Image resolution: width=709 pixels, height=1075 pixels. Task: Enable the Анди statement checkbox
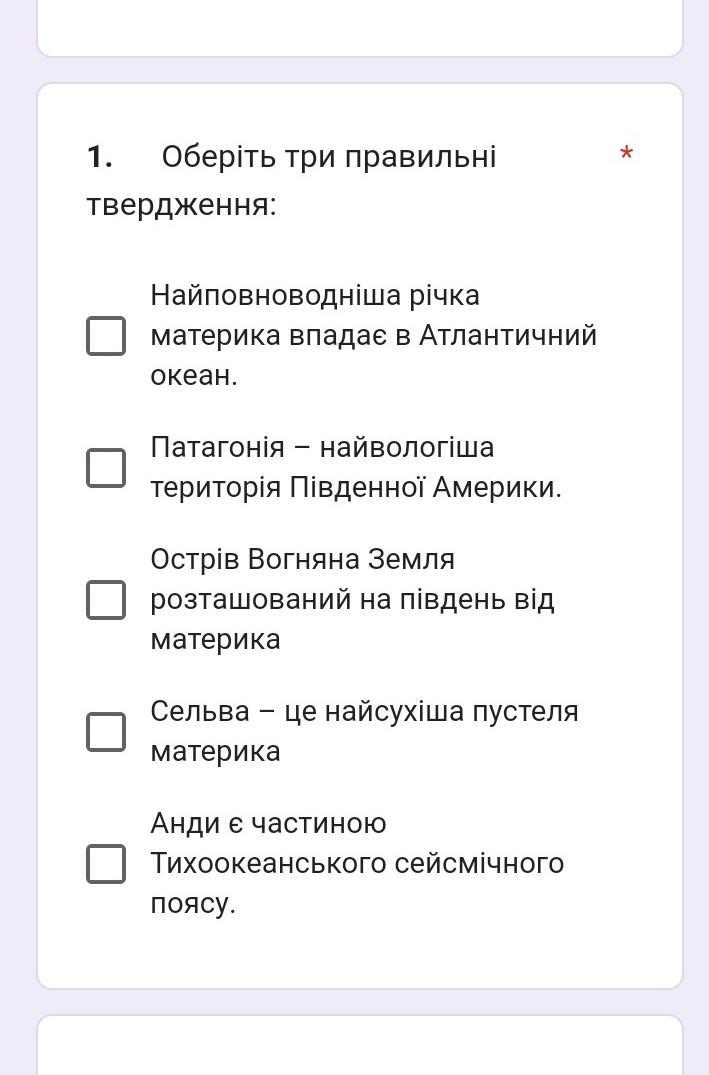point(106,863)
